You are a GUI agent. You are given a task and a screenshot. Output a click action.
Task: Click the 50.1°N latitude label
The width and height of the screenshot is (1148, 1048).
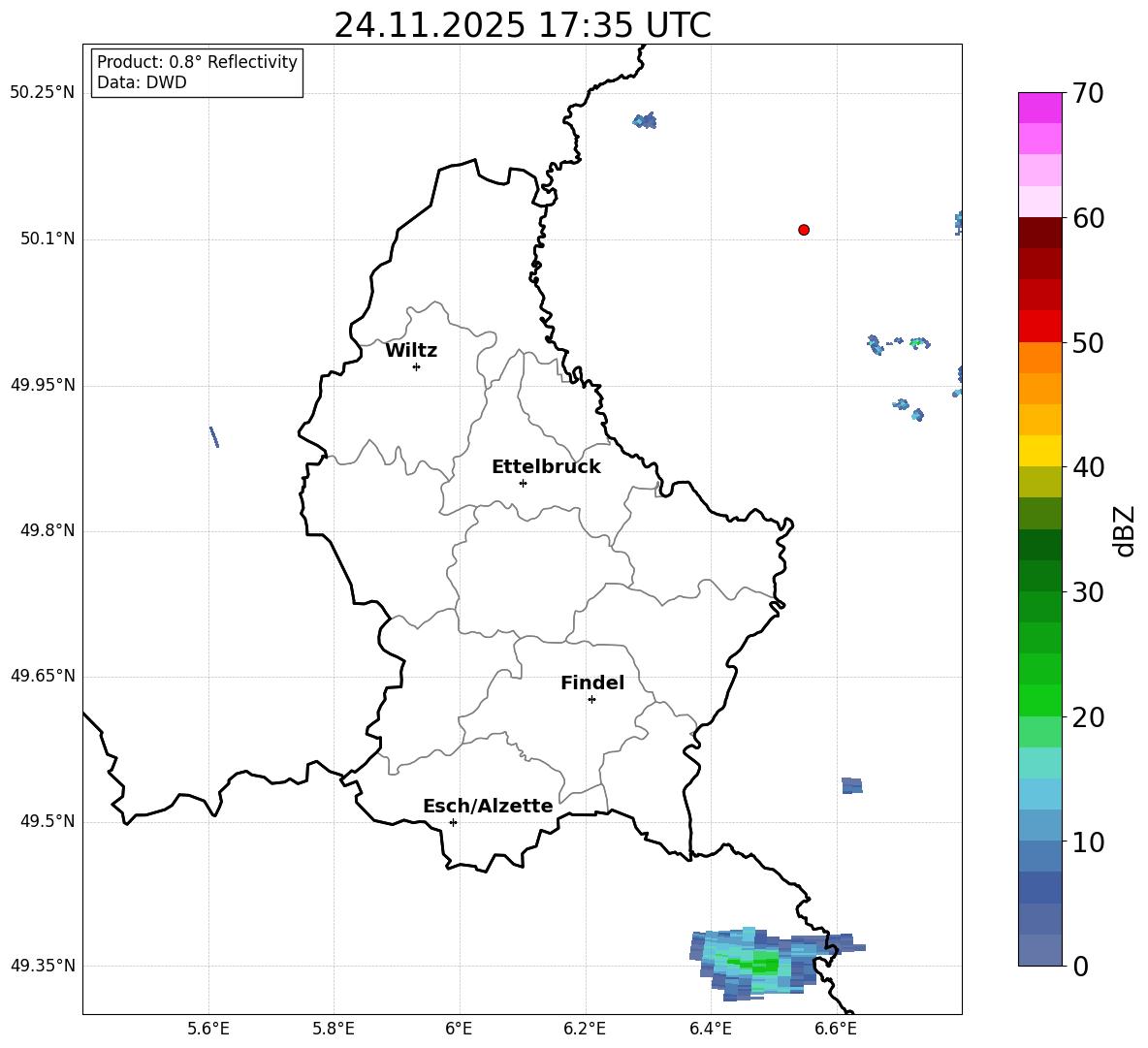(48, 239)
